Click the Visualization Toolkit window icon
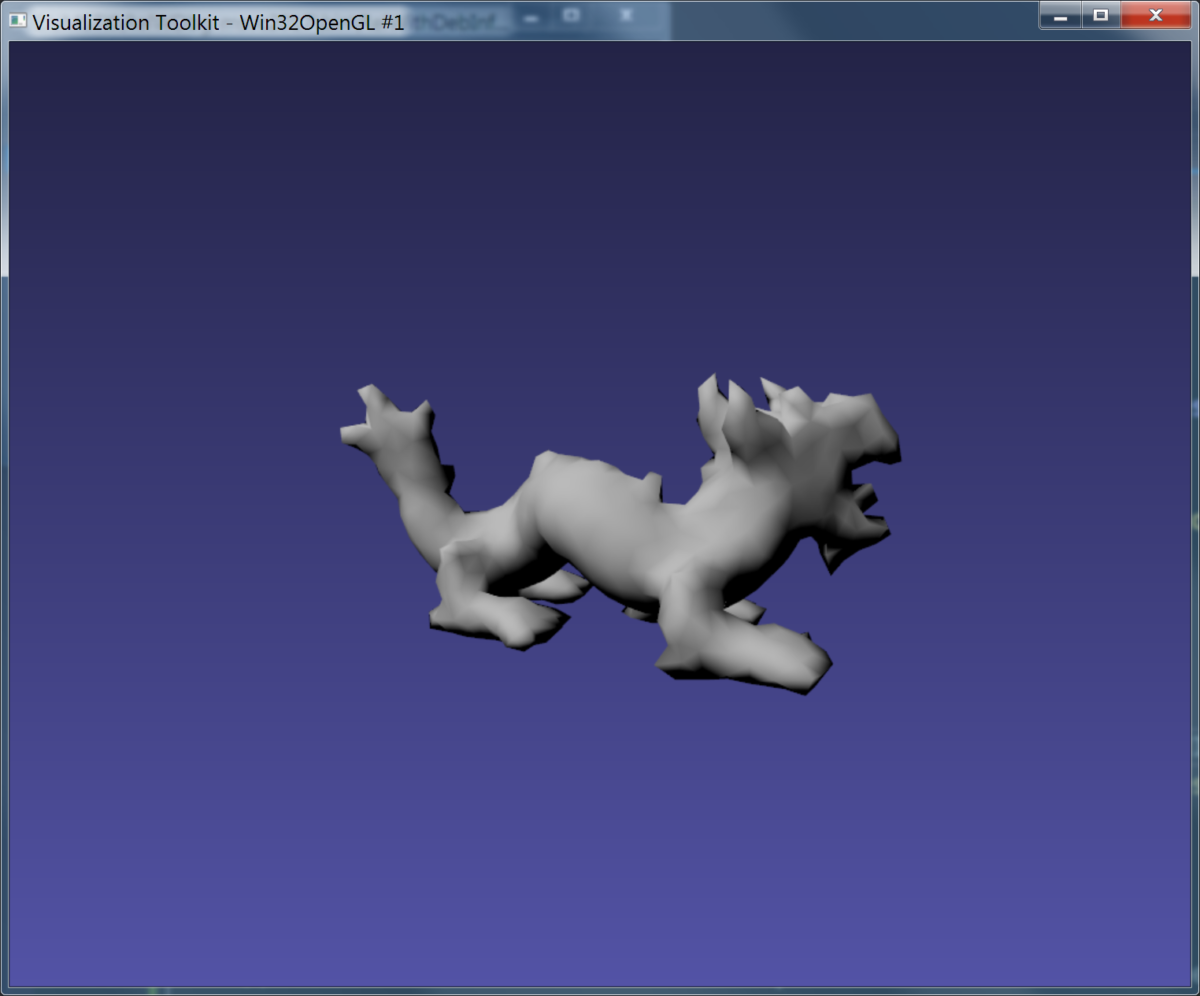The width and height of the screenshot is (1200, 996). click(17, 21)
